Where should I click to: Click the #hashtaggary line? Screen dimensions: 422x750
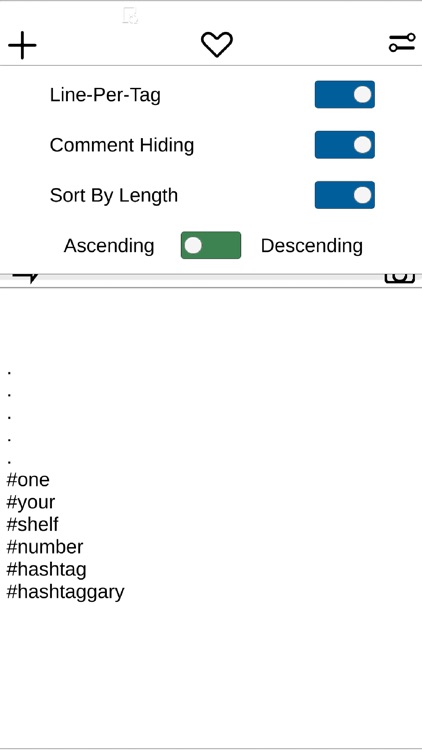click(65, 592)
